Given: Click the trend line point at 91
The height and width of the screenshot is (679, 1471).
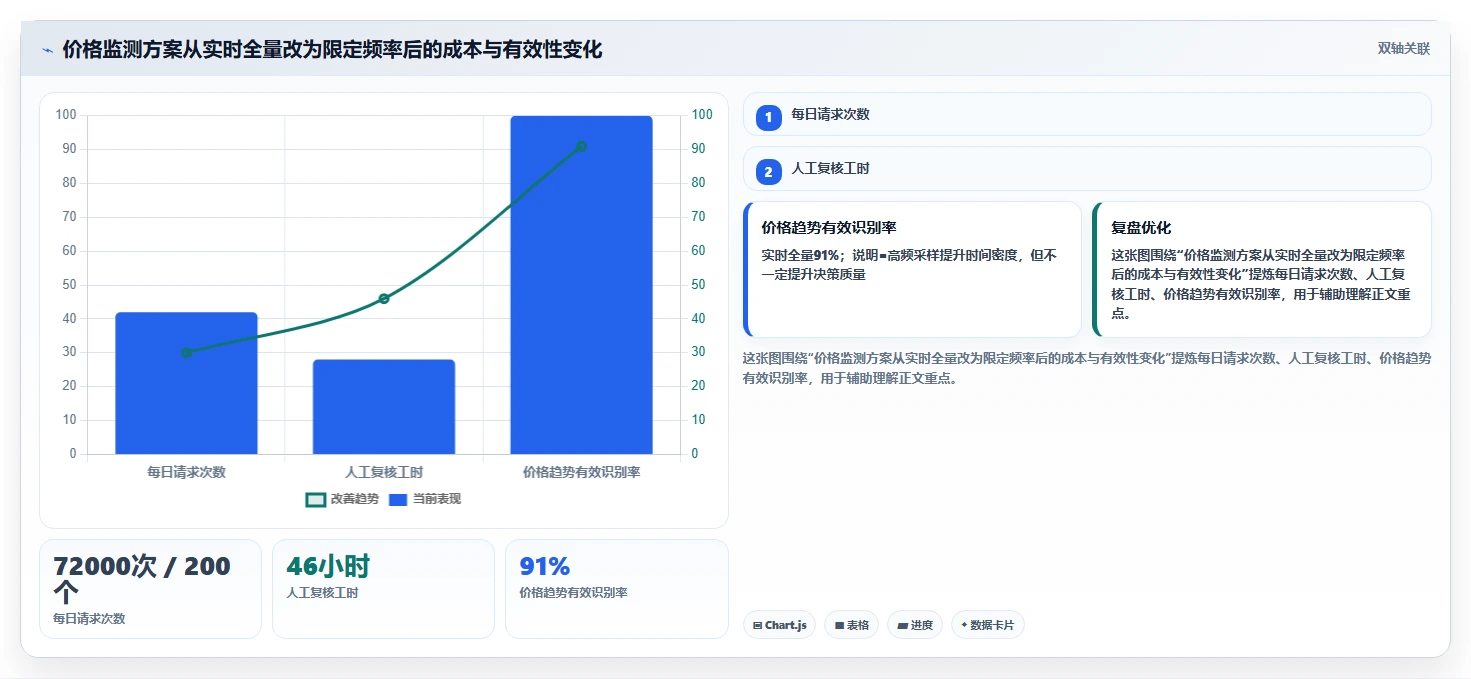Looking at the screenshot, I should (x=581, y=146).
